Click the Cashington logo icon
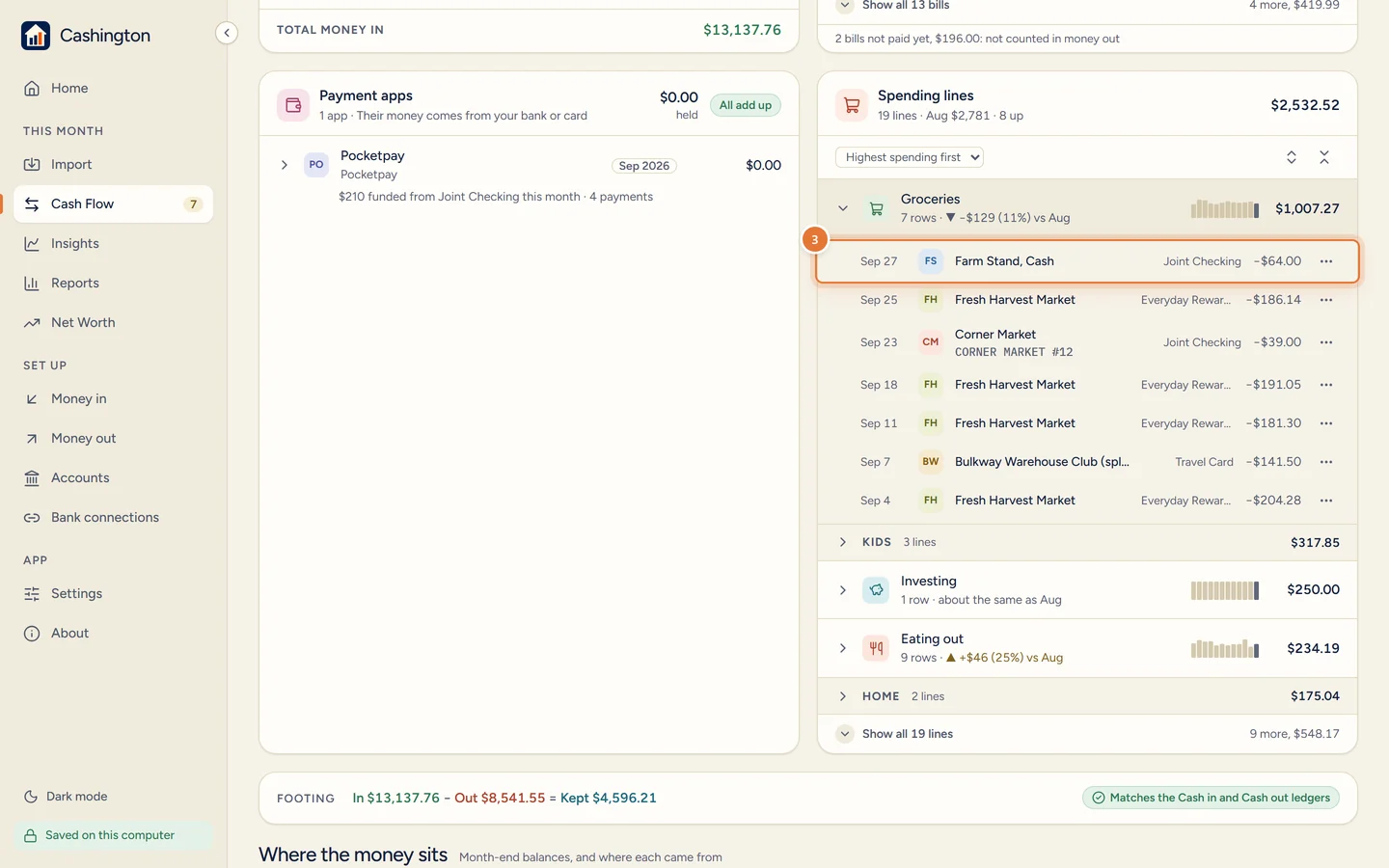Viewport: 1389px width, 868px height. click(x=36, y=36)
